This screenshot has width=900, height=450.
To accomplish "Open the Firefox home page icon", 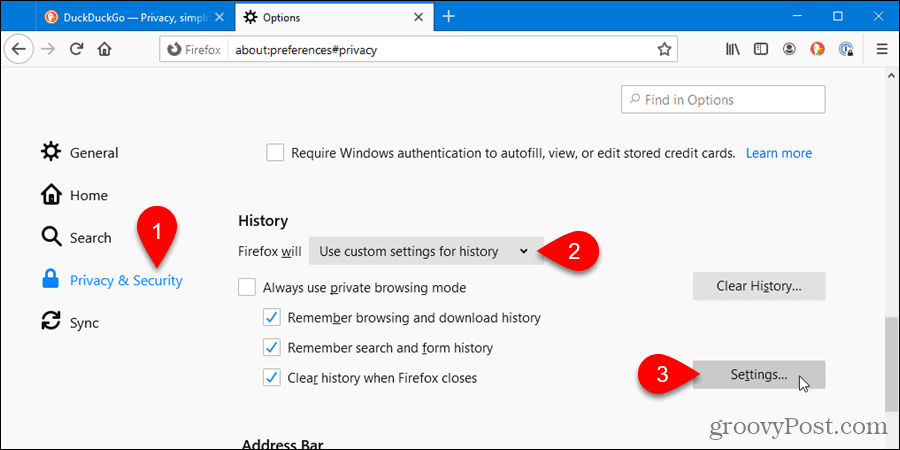I will tap(104, 49).
